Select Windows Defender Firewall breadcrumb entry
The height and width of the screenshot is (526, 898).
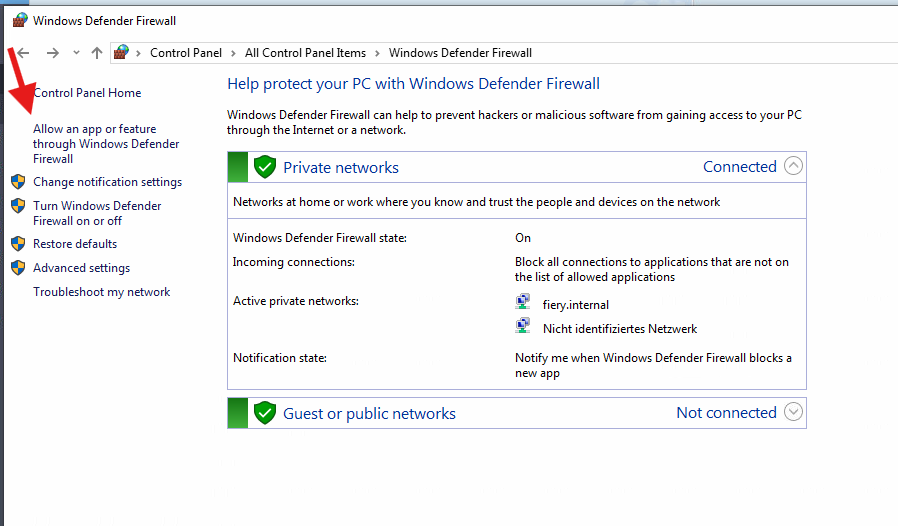(460, 53)
